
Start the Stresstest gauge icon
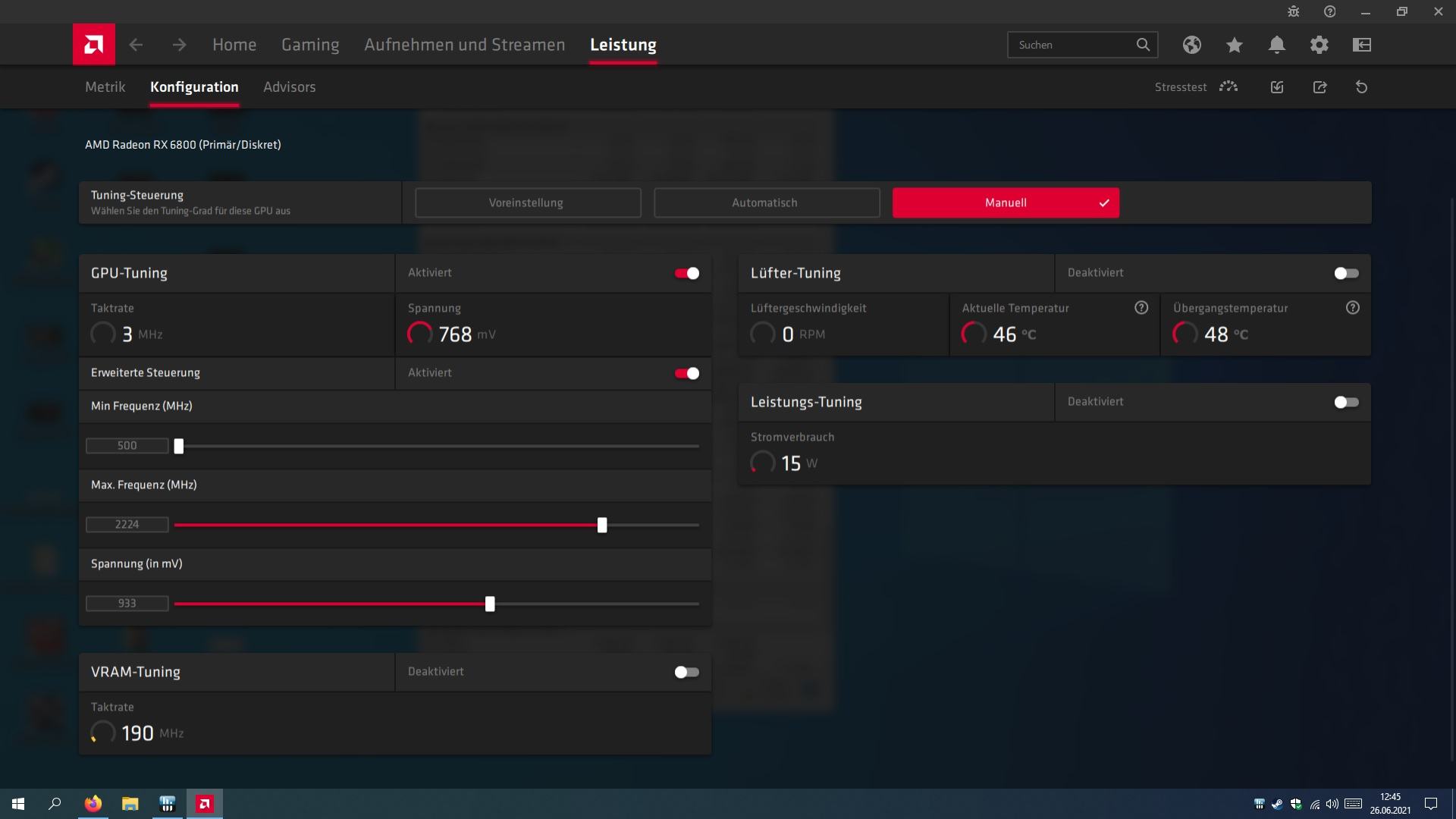point(1228,87)
